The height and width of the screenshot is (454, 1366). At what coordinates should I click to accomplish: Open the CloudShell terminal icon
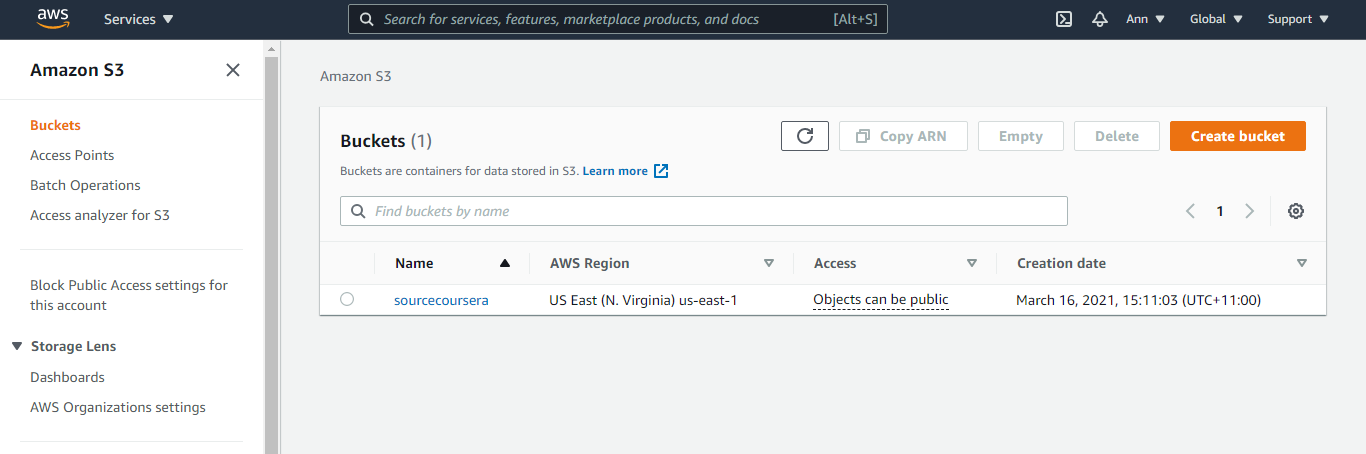(x=1064, y=19)
